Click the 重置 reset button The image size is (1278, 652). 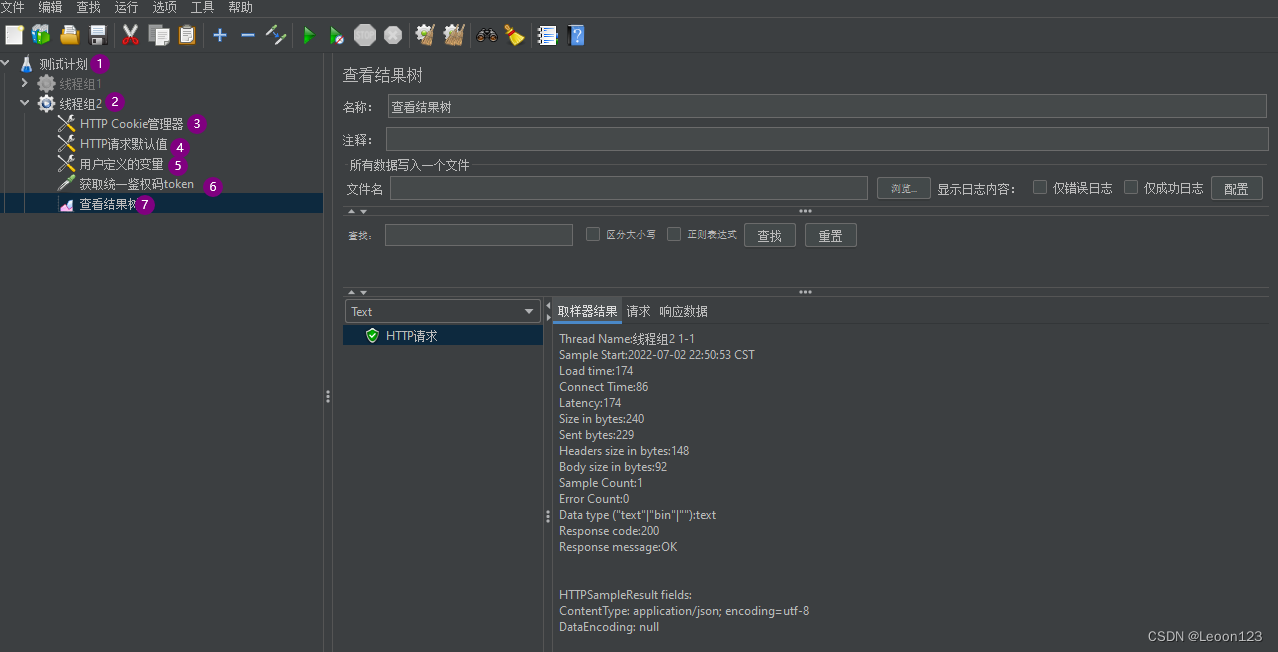point(831,235)
